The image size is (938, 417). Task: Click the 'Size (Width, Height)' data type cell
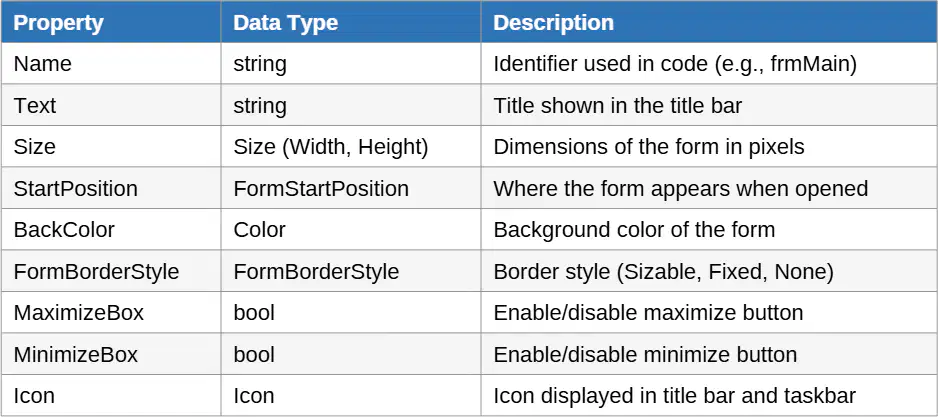coord(351,147)
